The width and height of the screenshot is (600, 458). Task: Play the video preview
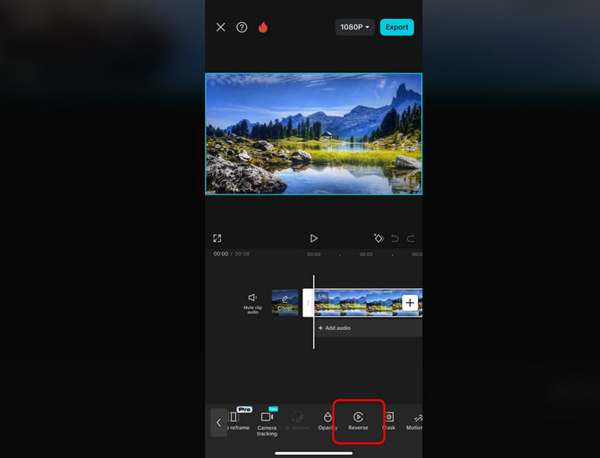pos(314,238)
